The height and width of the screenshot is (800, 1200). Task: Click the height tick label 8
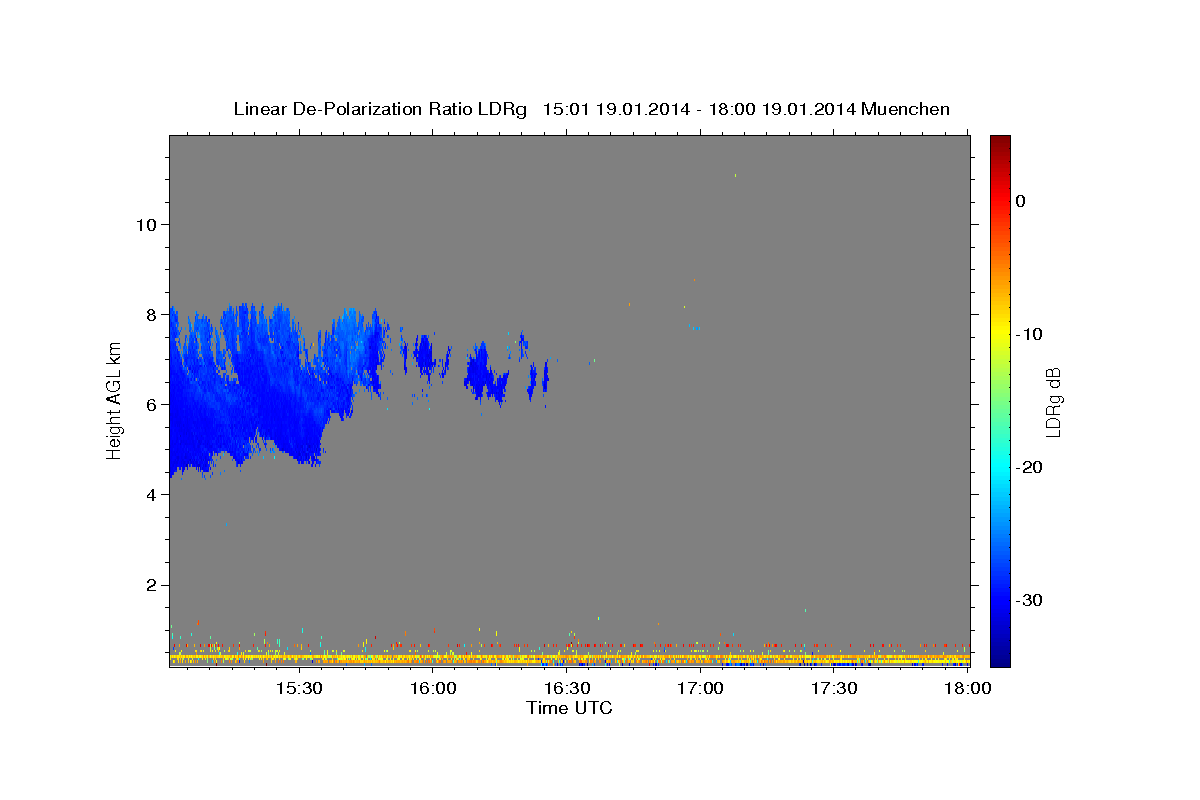point(149,314)
